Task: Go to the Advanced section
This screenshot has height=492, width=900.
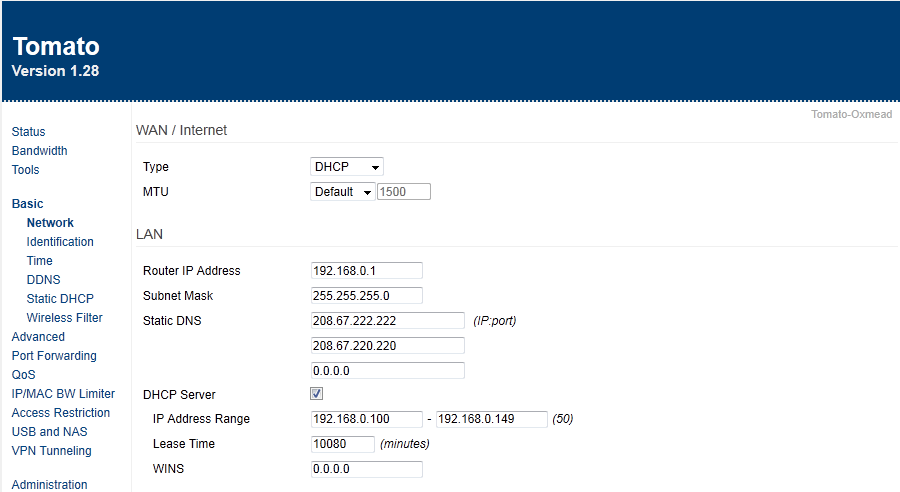Action: 38,336
